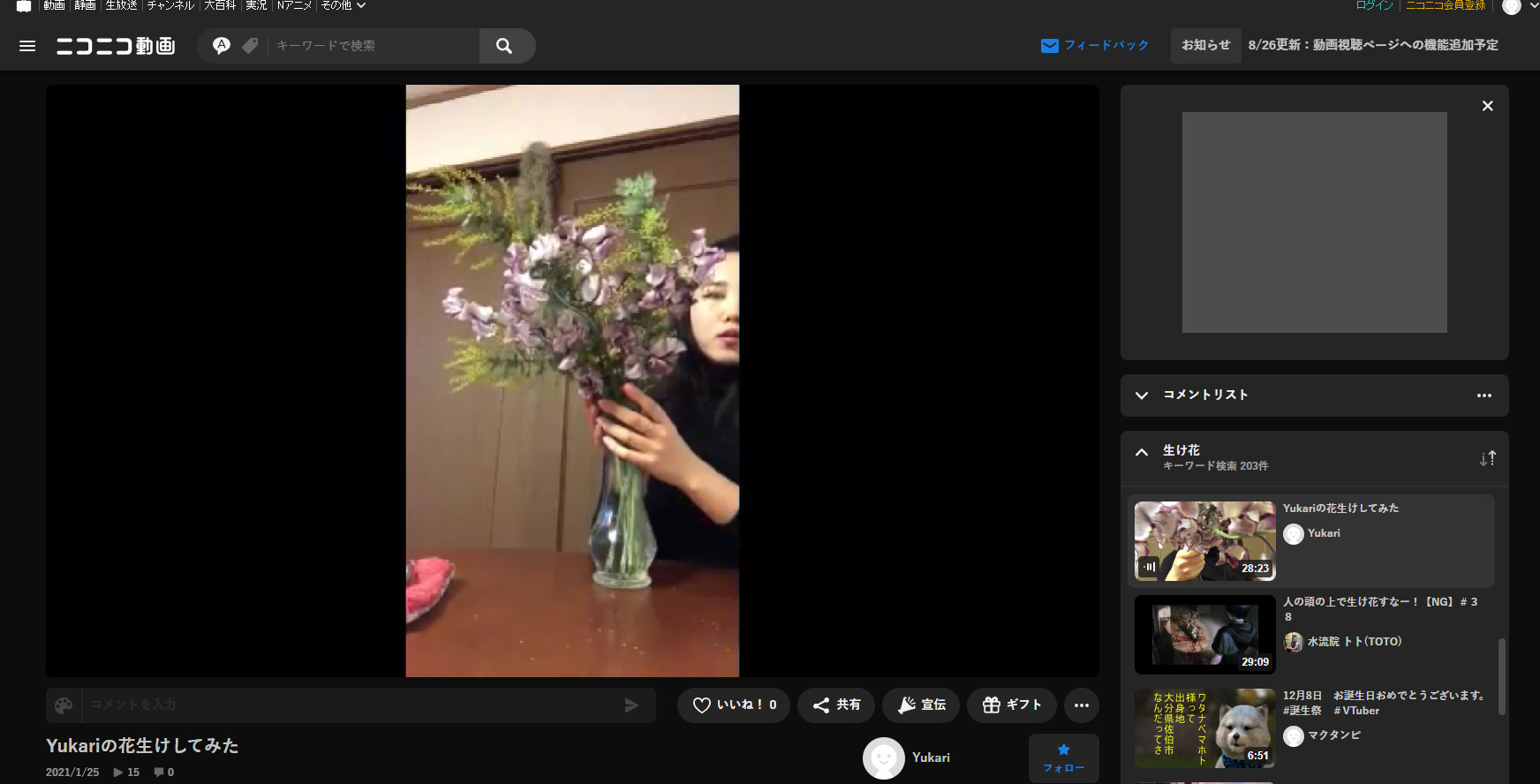Click Yukari name in playlist item
The width and height of the screenshot is (1540, 784).
click(1324, 533)
